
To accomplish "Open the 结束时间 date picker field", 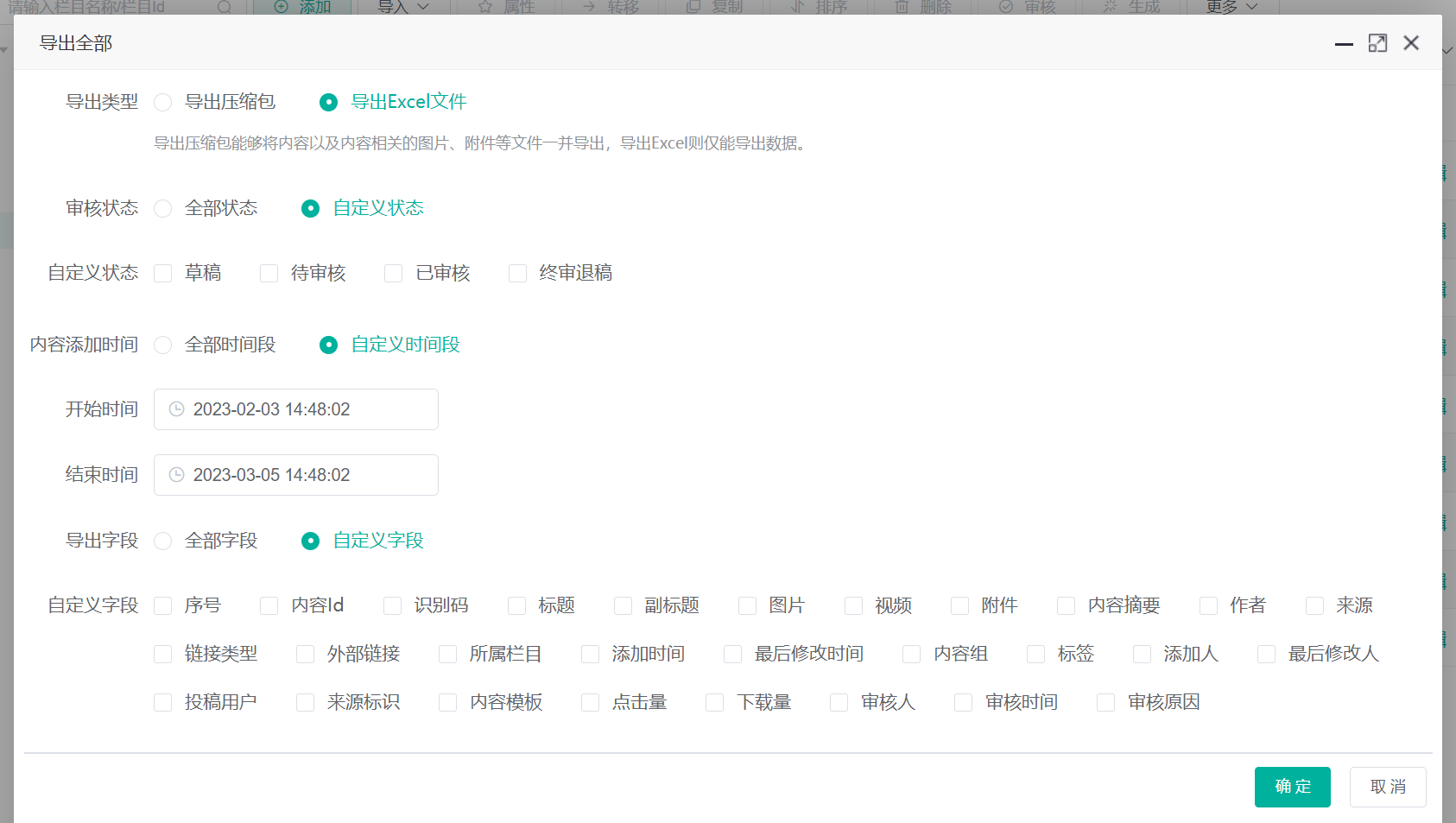I will (x=296, y=475).
